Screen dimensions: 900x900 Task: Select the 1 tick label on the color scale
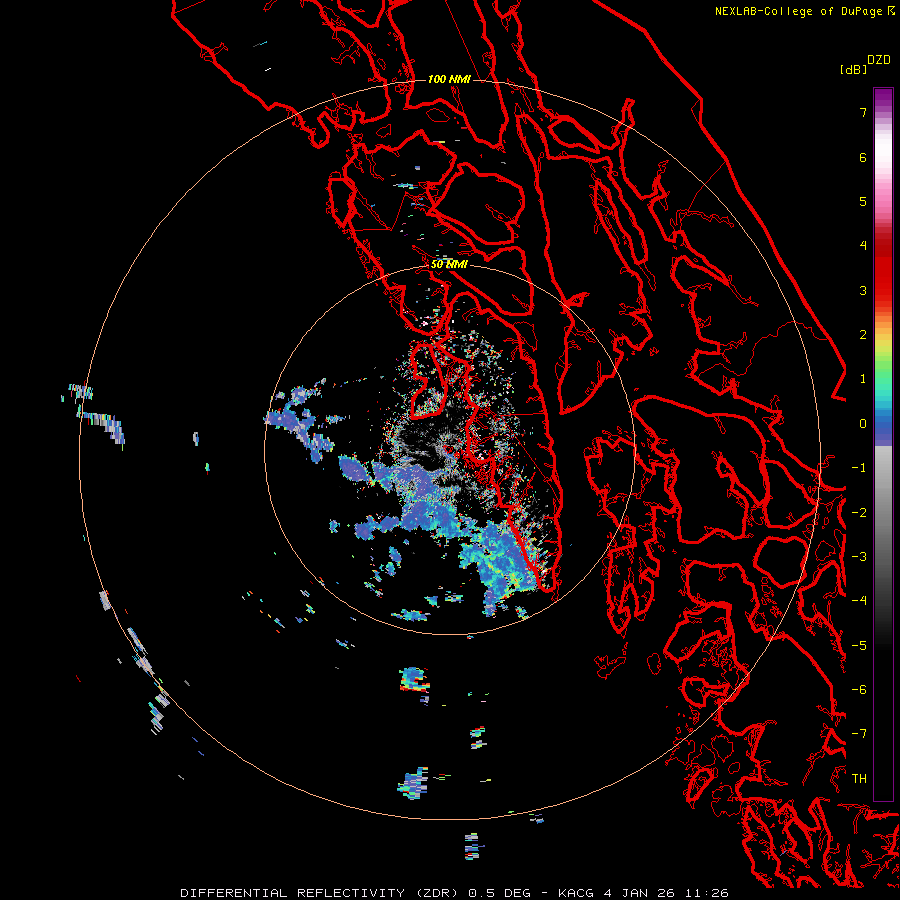863,379
